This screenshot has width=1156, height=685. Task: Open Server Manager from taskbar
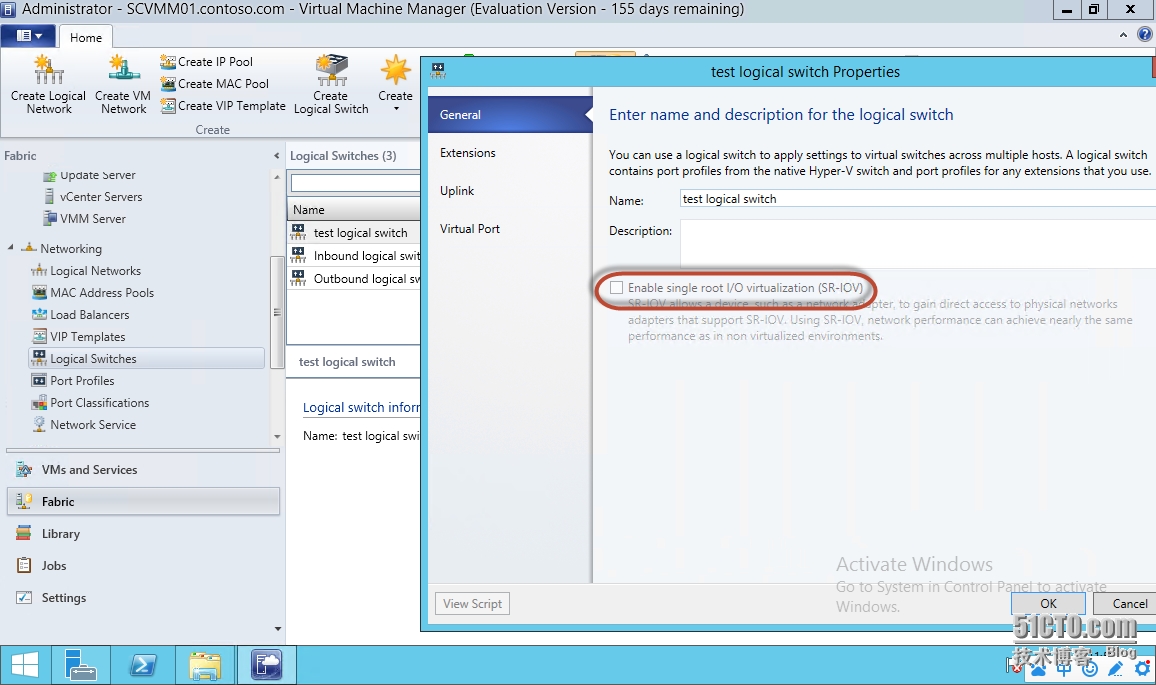81,665
